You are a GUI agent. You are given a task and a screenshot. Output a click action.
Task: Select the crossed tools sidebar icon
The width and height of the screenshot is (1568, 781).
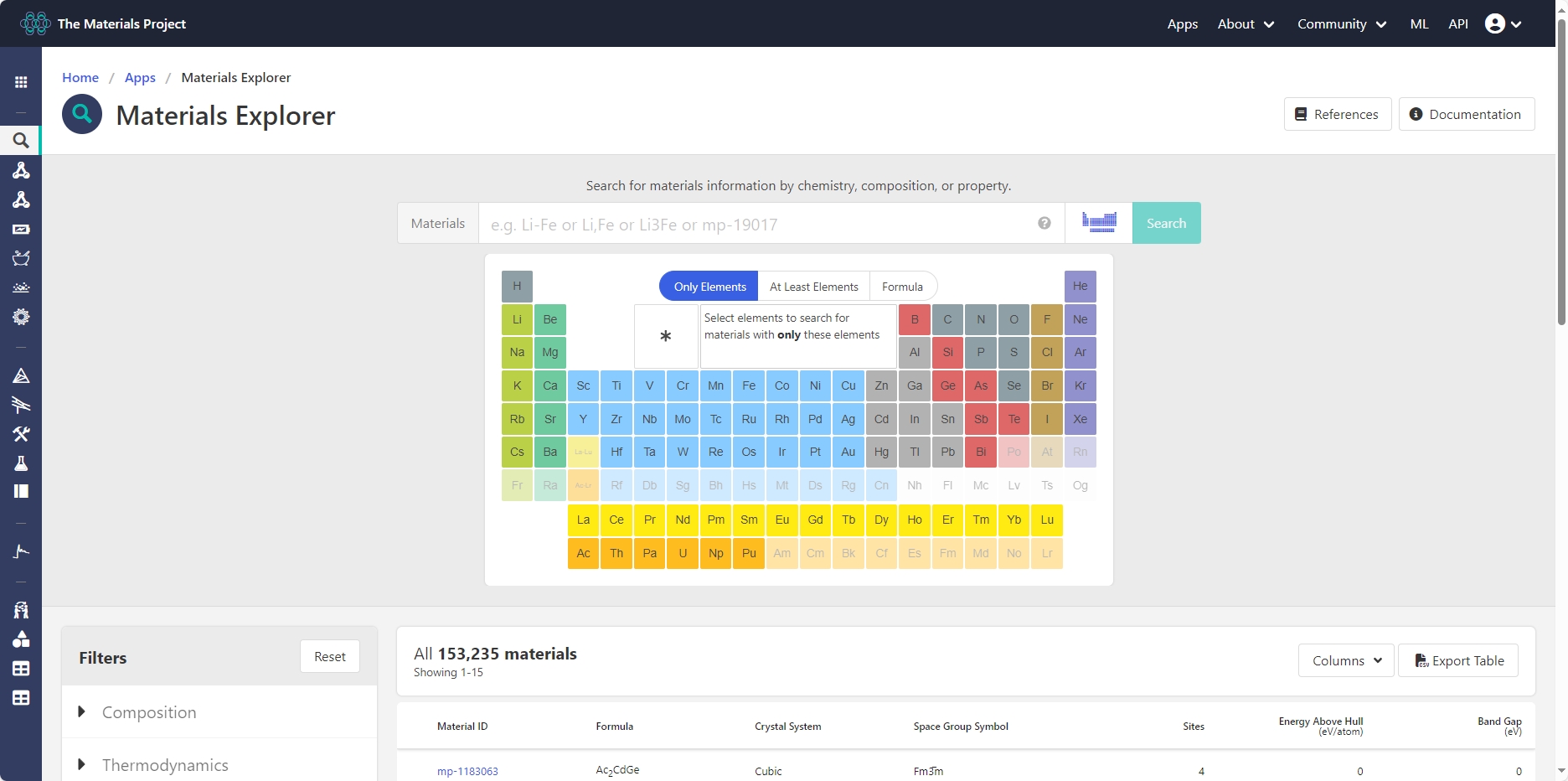tap(21, 434)
